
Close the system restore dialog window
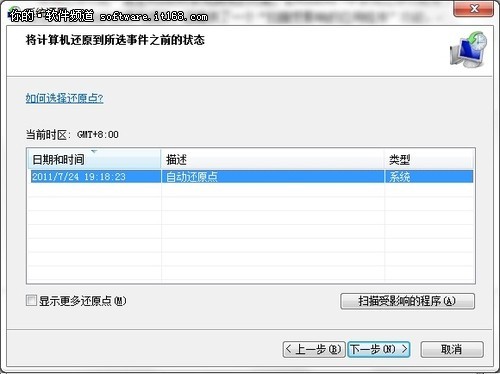[x=473, y=9]
